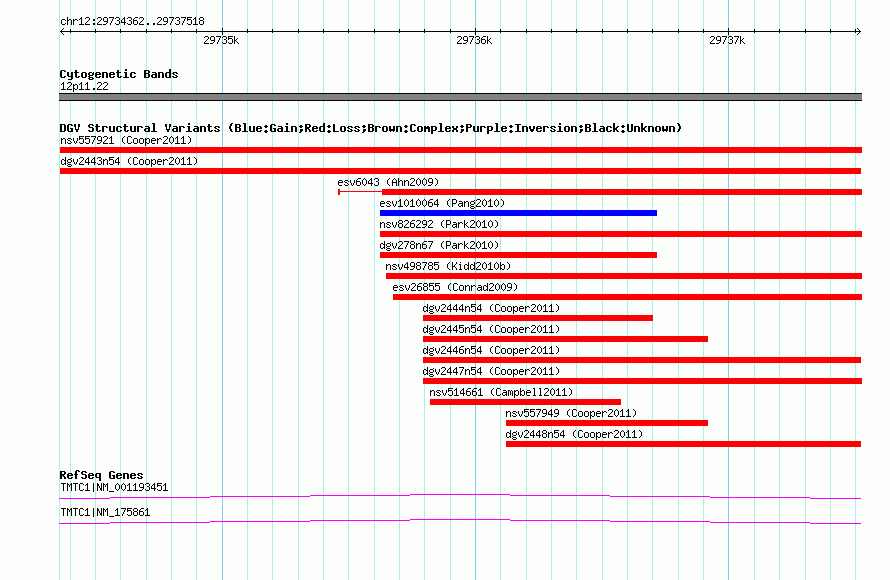Image resolution: width=890 pixels, height=580 pixels.
Task: Click the dgv278n67 (Park2010) label
Action: point(439,245)
